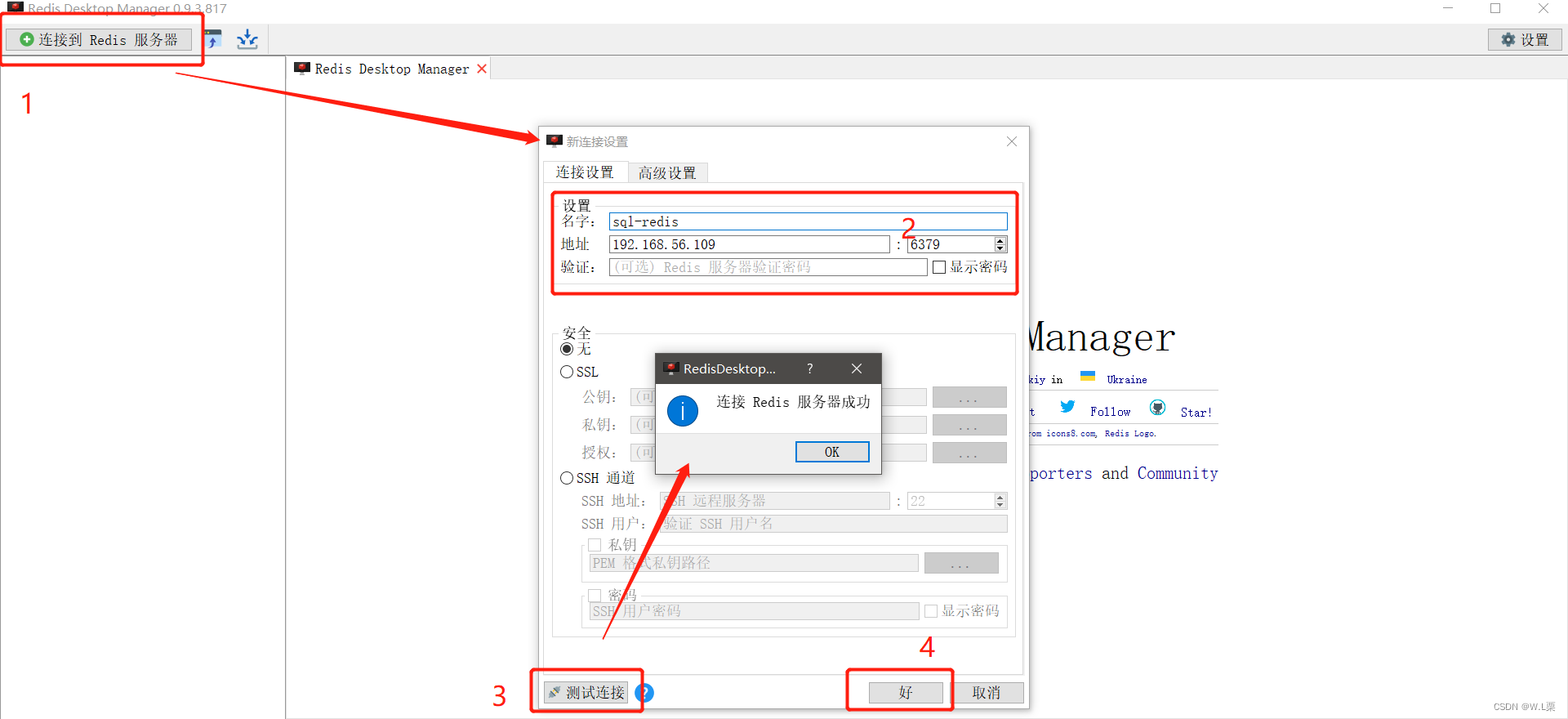Click the browse button for 公钥
The height and width of the screenshot is (719, 1568).
969,397
